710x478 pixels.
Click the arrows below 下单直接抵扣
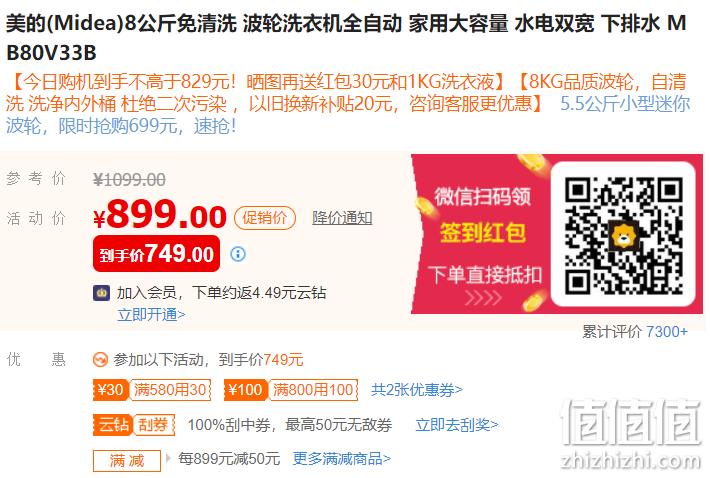tap(484, 298)
